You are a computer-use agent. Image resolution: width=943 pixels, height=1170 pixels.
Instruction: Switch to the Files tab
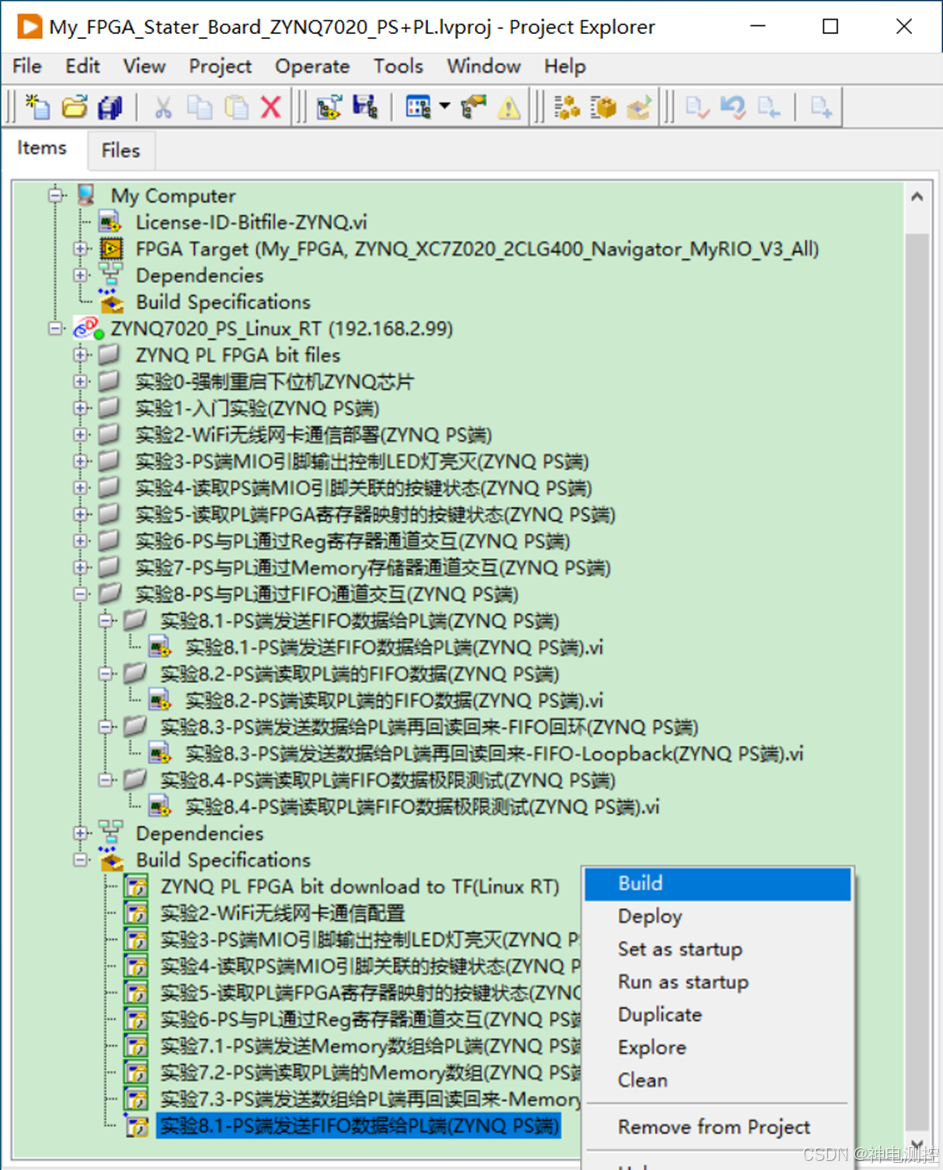coord(121,150)
